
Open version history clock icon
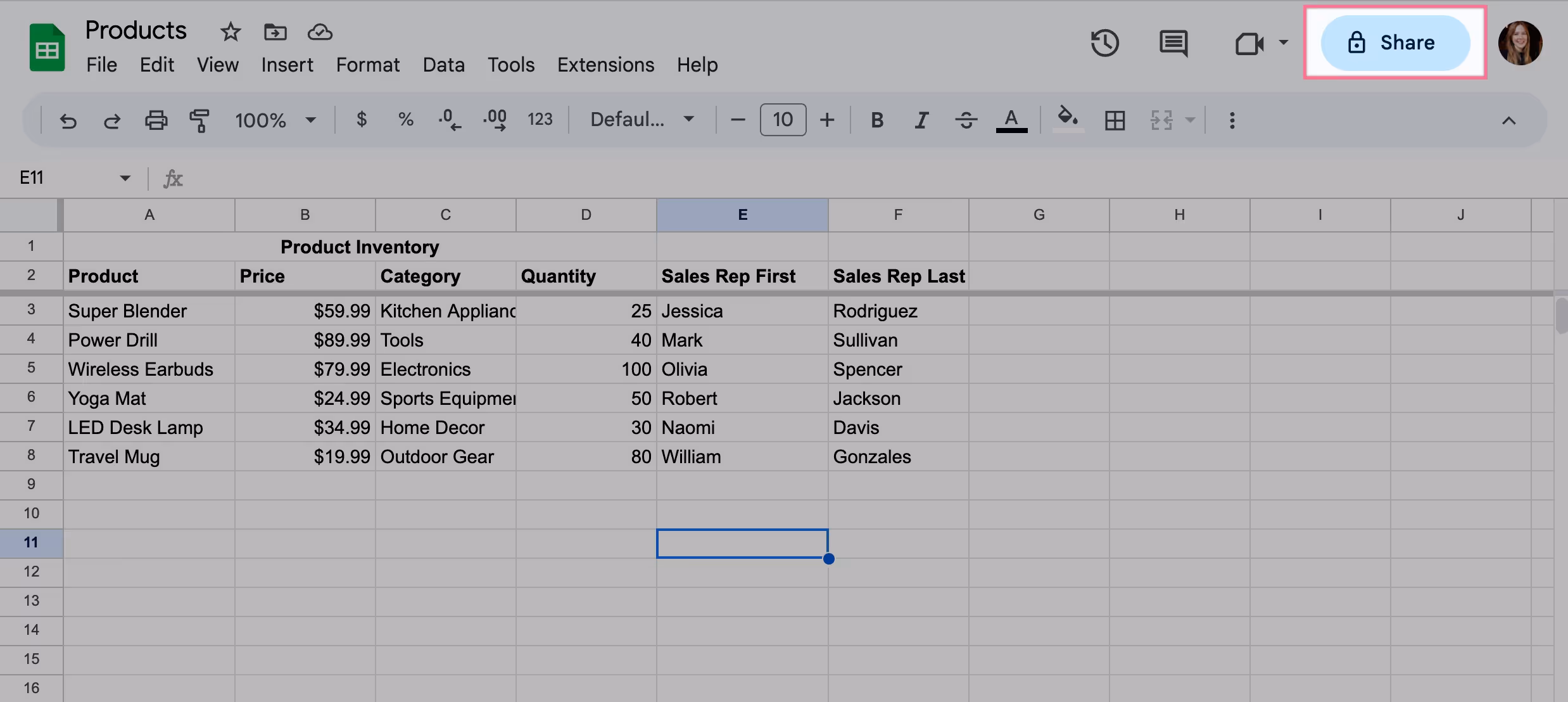point(1105,43)
